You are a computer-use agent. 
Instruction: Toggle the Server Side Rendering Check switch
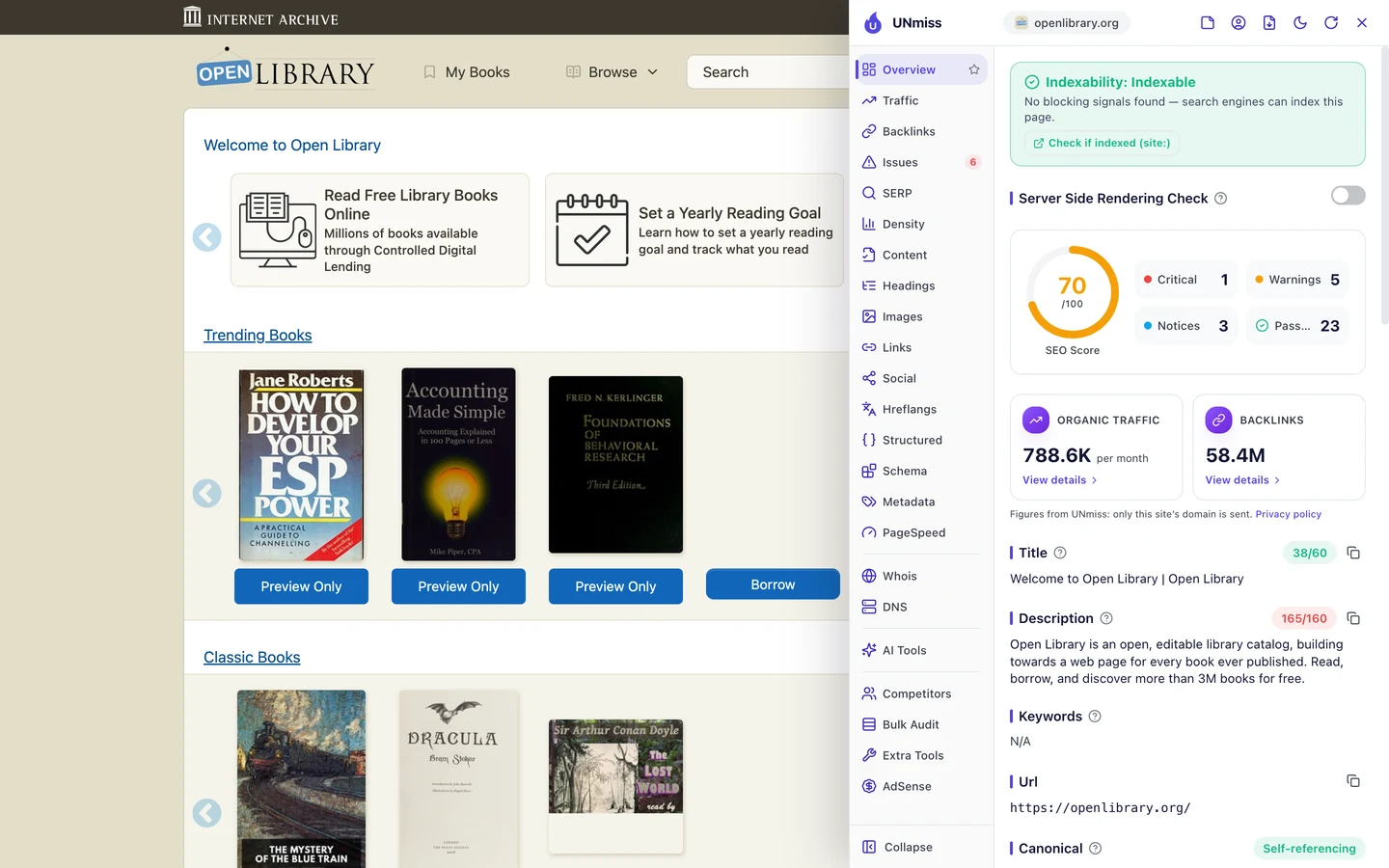1348,196
